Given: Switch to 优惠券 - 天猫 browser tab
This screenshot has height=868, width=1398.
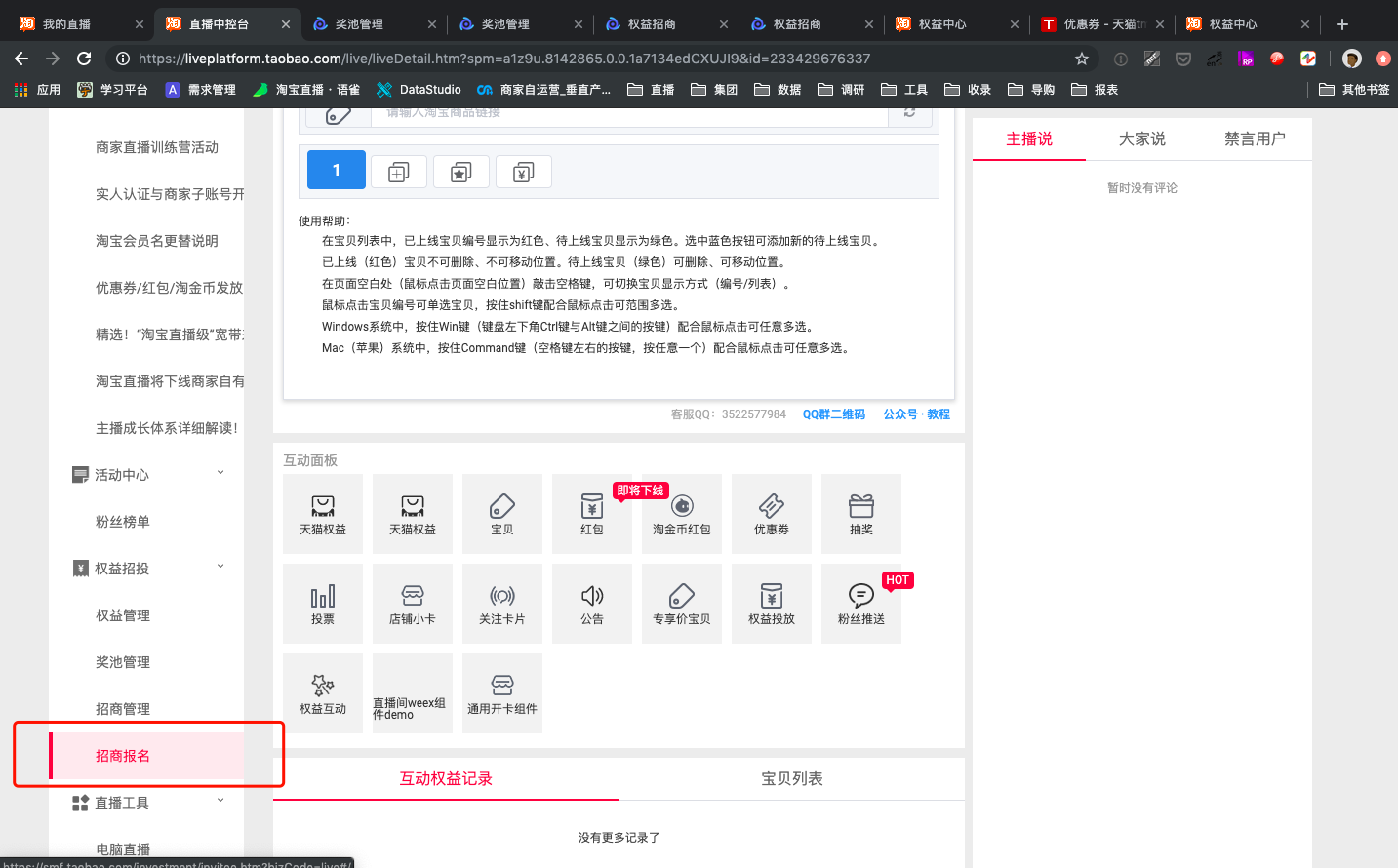Looking at the screenshot, I should pos(1101,24).
